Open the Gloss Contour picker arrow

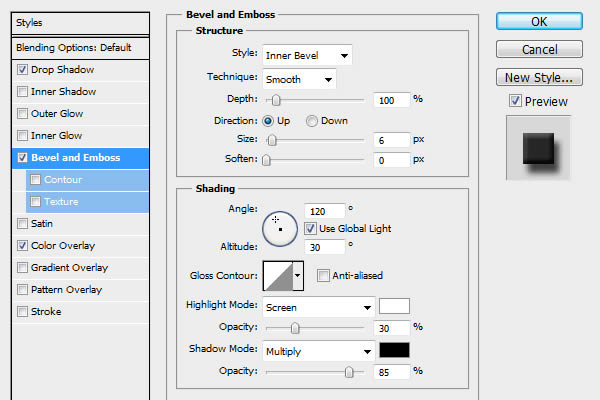tap(297, 275)
